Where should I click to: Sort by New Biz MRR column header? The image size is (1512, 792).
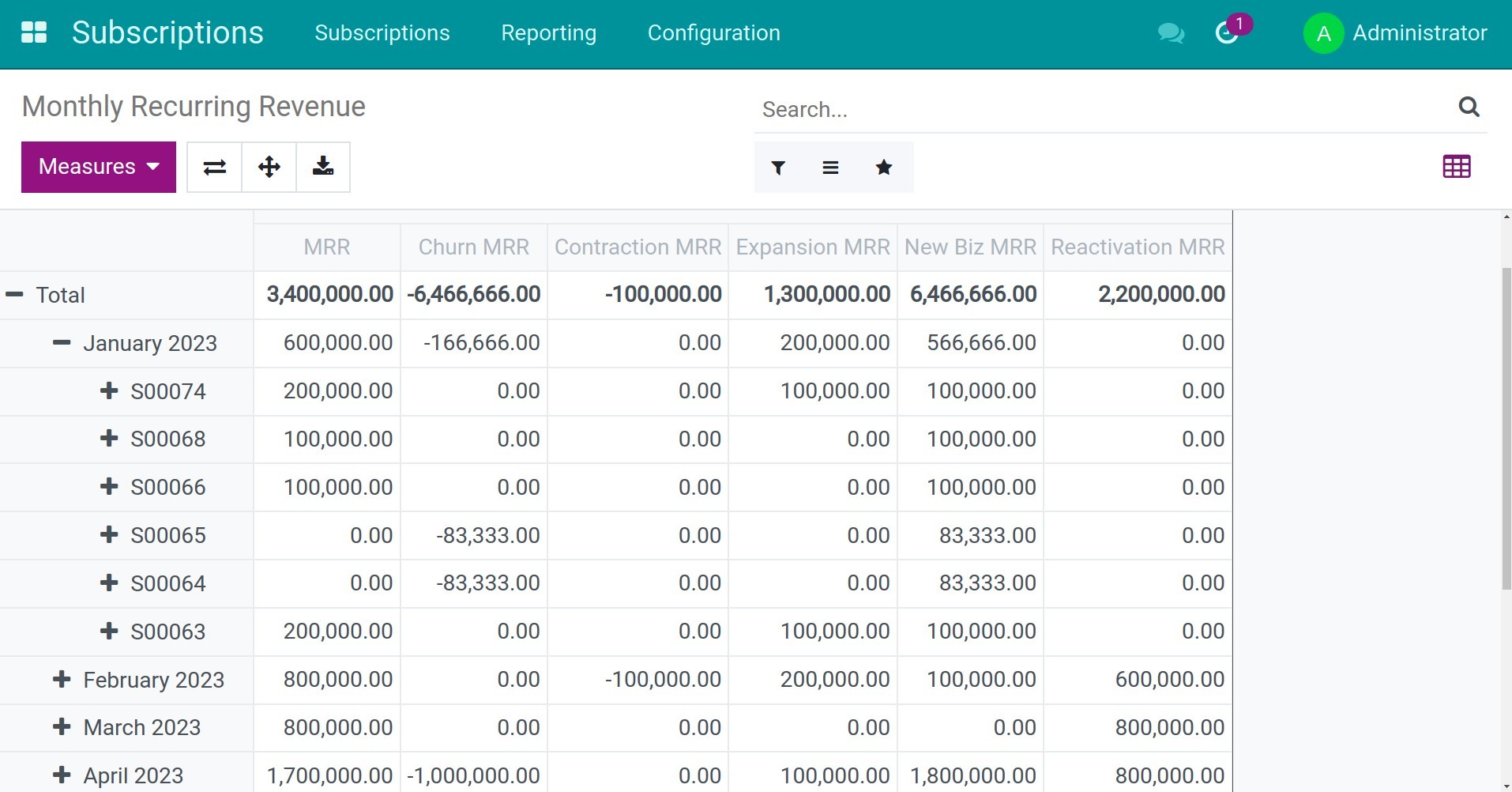click(x=970, y=247)
